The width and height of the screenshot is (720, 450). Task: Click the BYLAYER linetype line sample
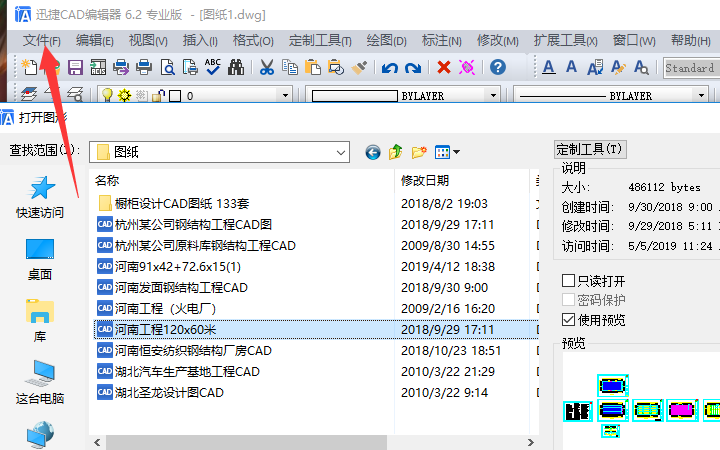click(x=562, y=96)
